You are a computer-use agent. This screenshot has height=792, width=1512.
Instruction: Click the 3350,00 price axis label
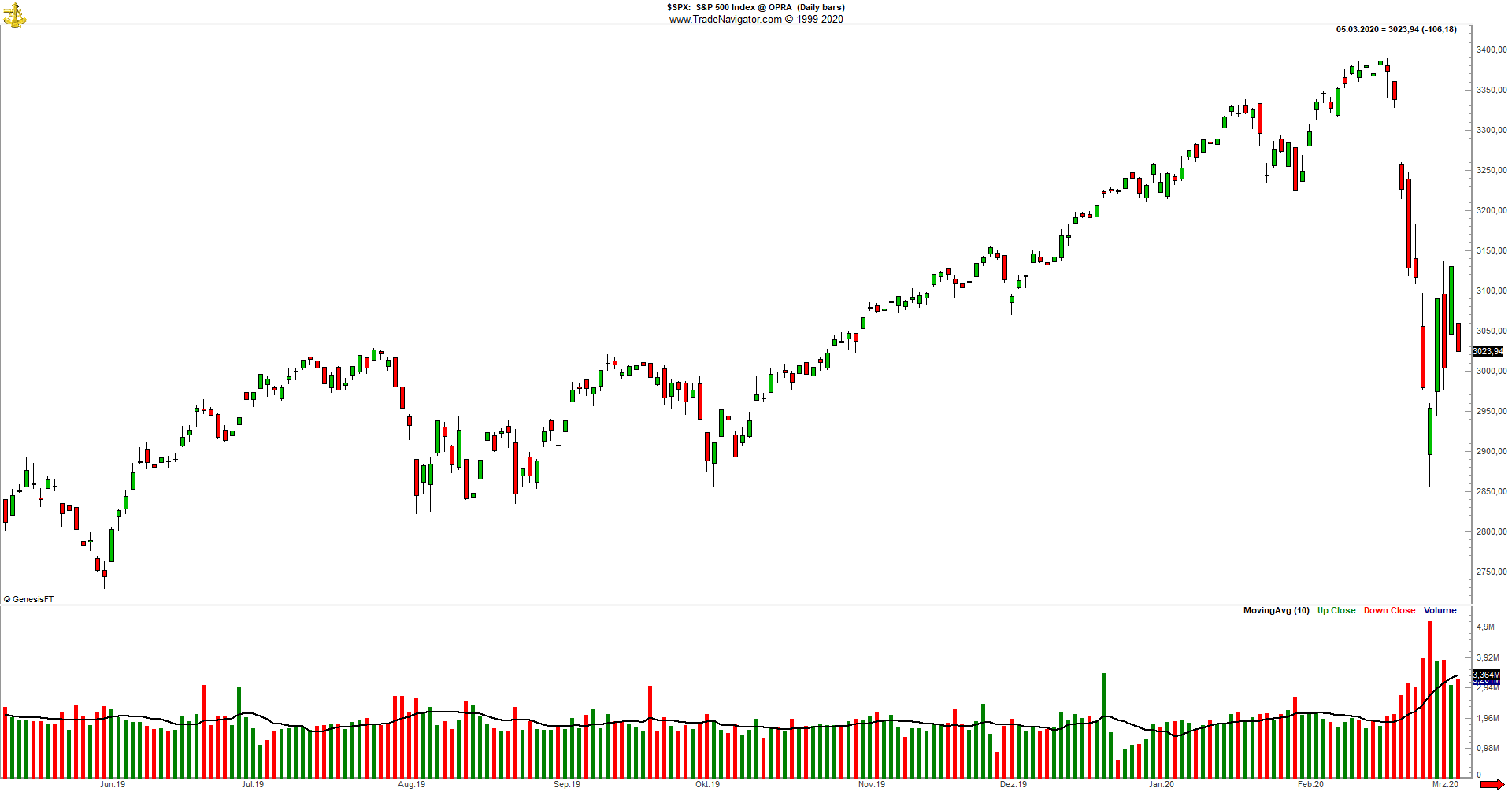1492,90
